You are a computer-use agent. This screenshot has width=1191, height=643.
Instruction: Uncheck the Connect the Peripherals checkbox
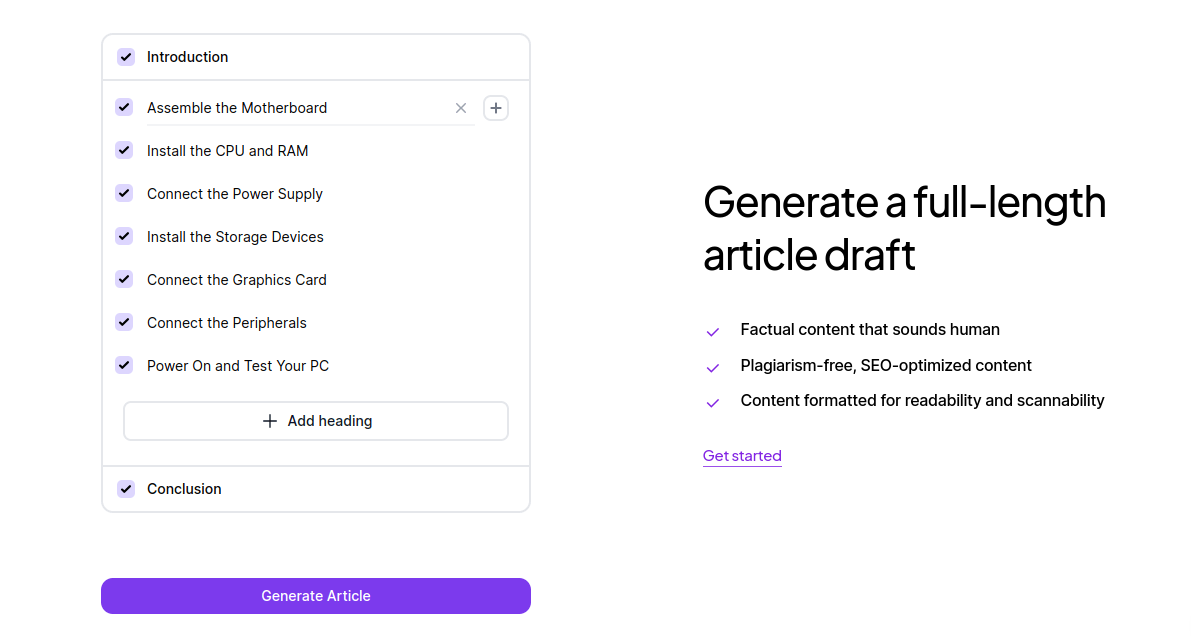[124, 322]
